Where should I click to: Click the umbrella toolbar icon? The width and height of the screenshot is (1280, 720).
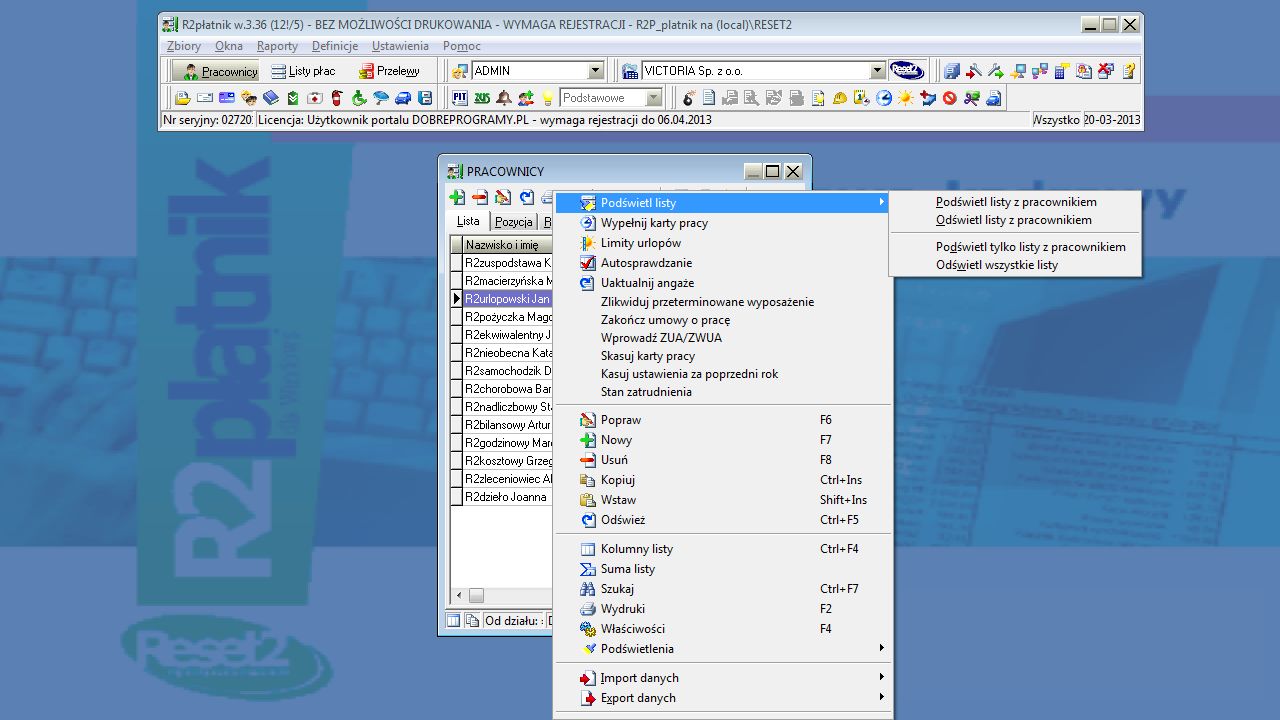coord(381,98)
